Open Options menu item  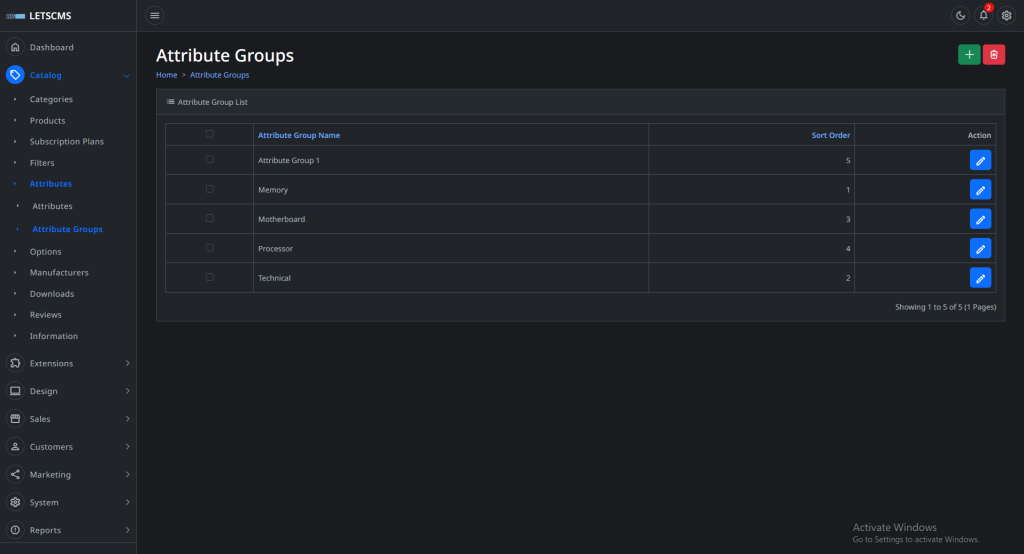click(45, 252)
